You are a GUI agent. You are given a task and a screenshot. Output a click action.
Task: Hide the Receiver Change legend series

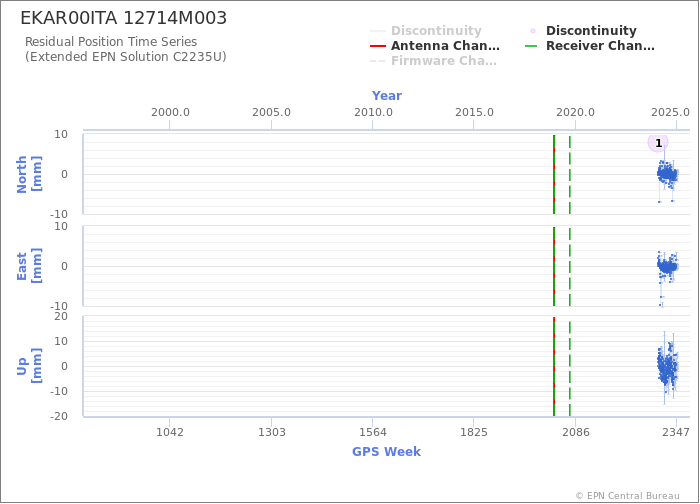pos(590,46)
